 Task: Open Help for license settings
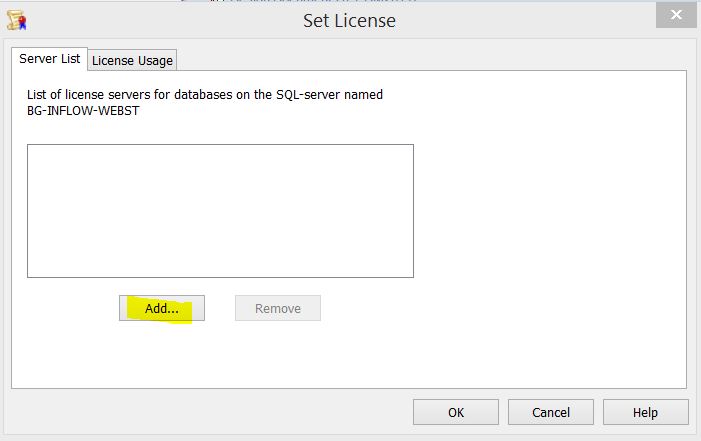coord(645,412)
